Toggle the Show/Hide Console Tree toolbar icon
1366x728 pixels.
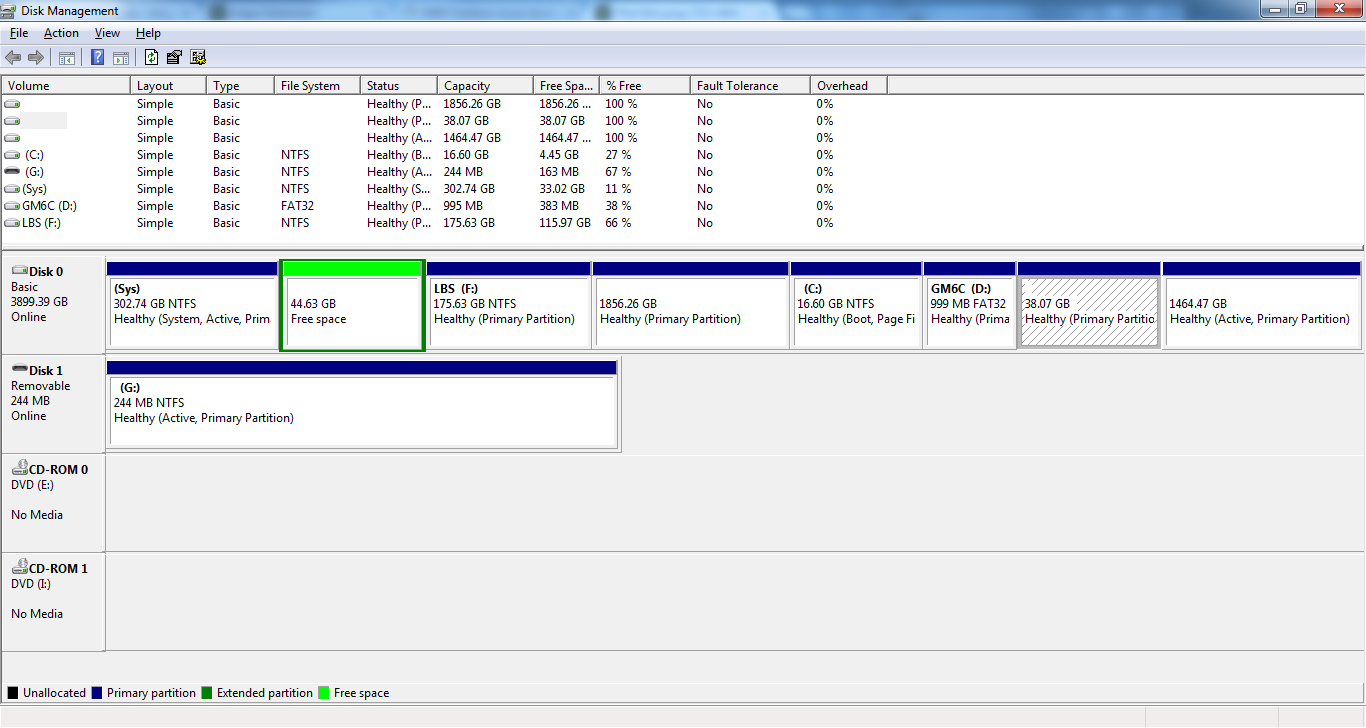67,57
